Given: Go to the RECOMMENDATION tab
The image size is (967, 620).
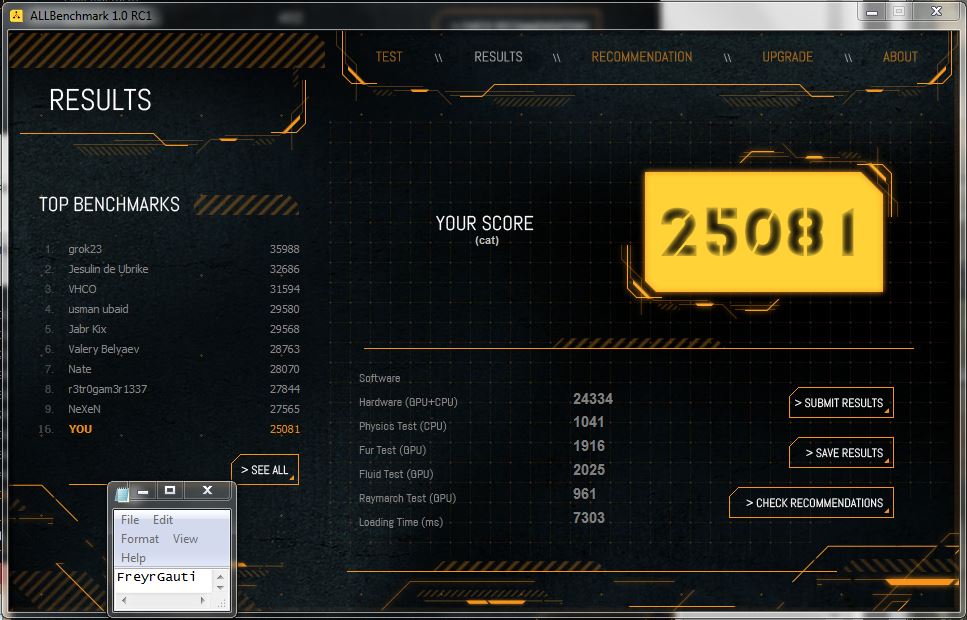Looking at the screenshot, I should (641, 57).
